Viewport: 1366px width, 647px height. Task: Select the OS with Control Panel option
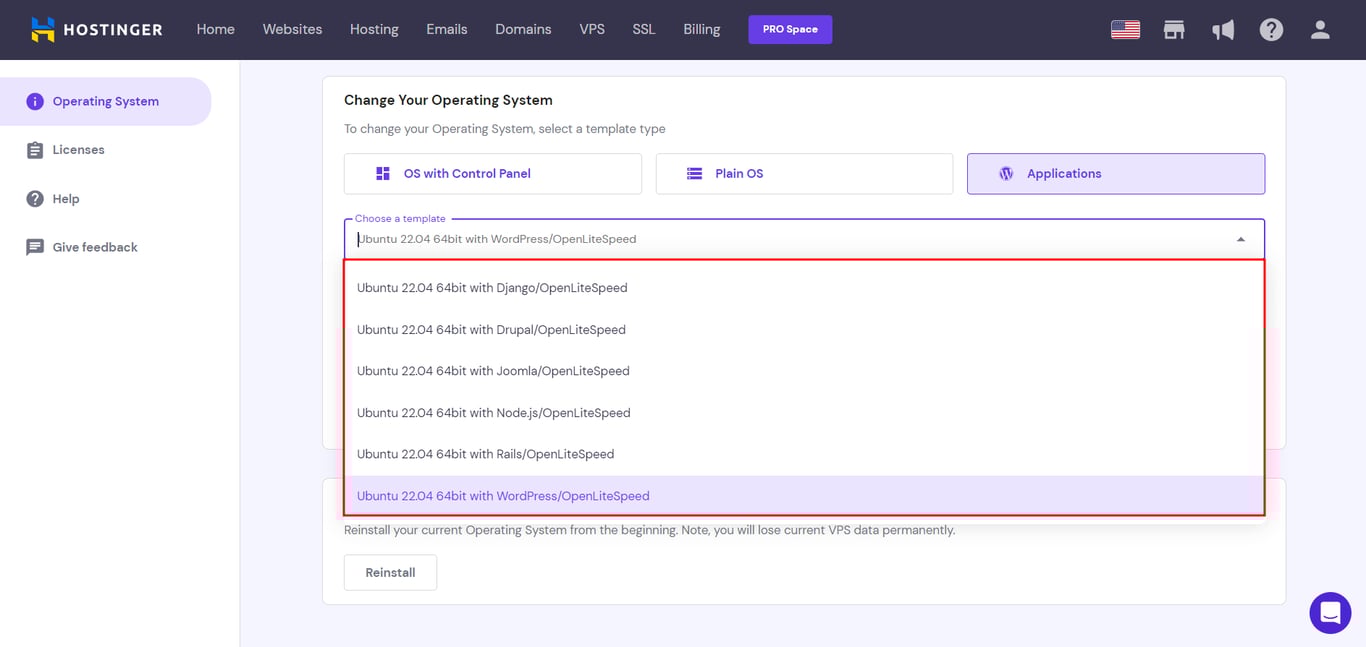tap(492, 173)
